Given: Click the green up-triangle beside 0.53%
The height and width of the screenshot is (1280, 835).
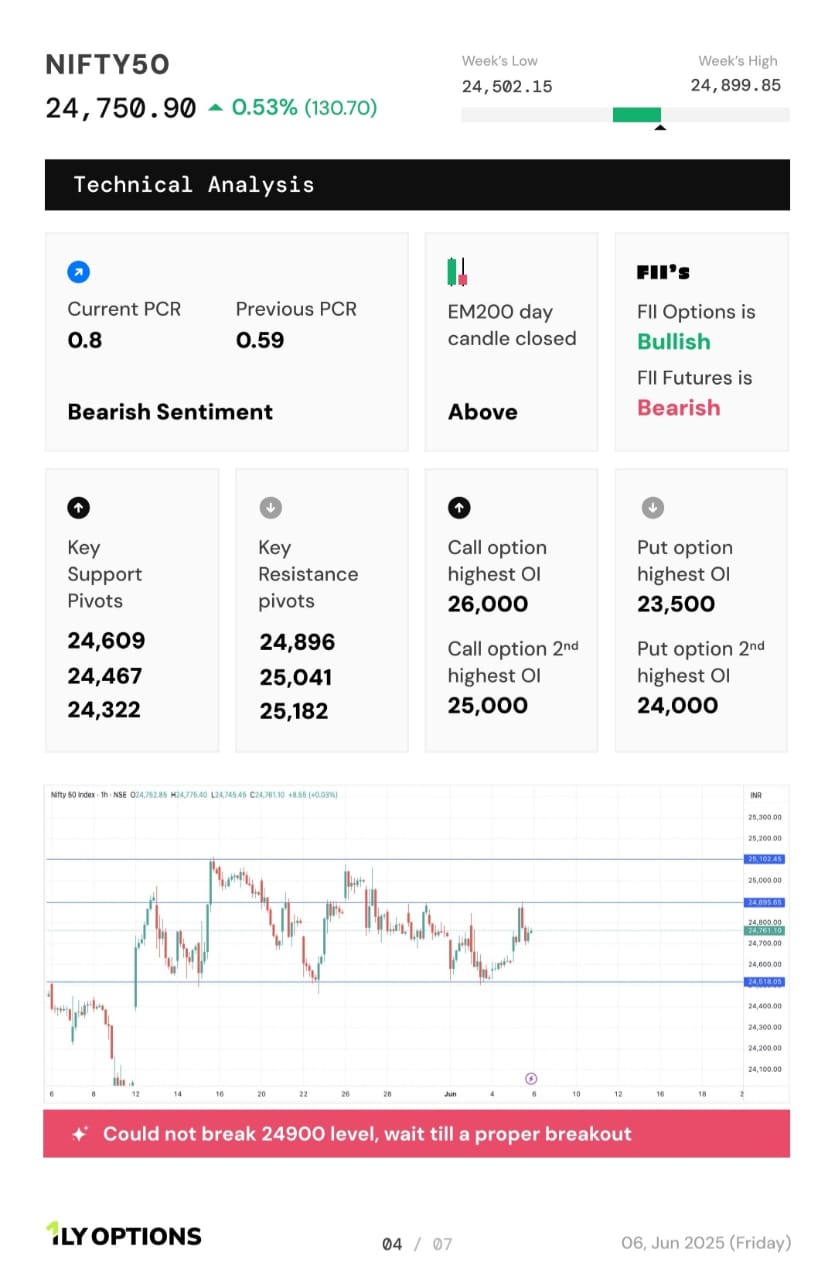Looking at the screenshot, I should pos(216,107).
